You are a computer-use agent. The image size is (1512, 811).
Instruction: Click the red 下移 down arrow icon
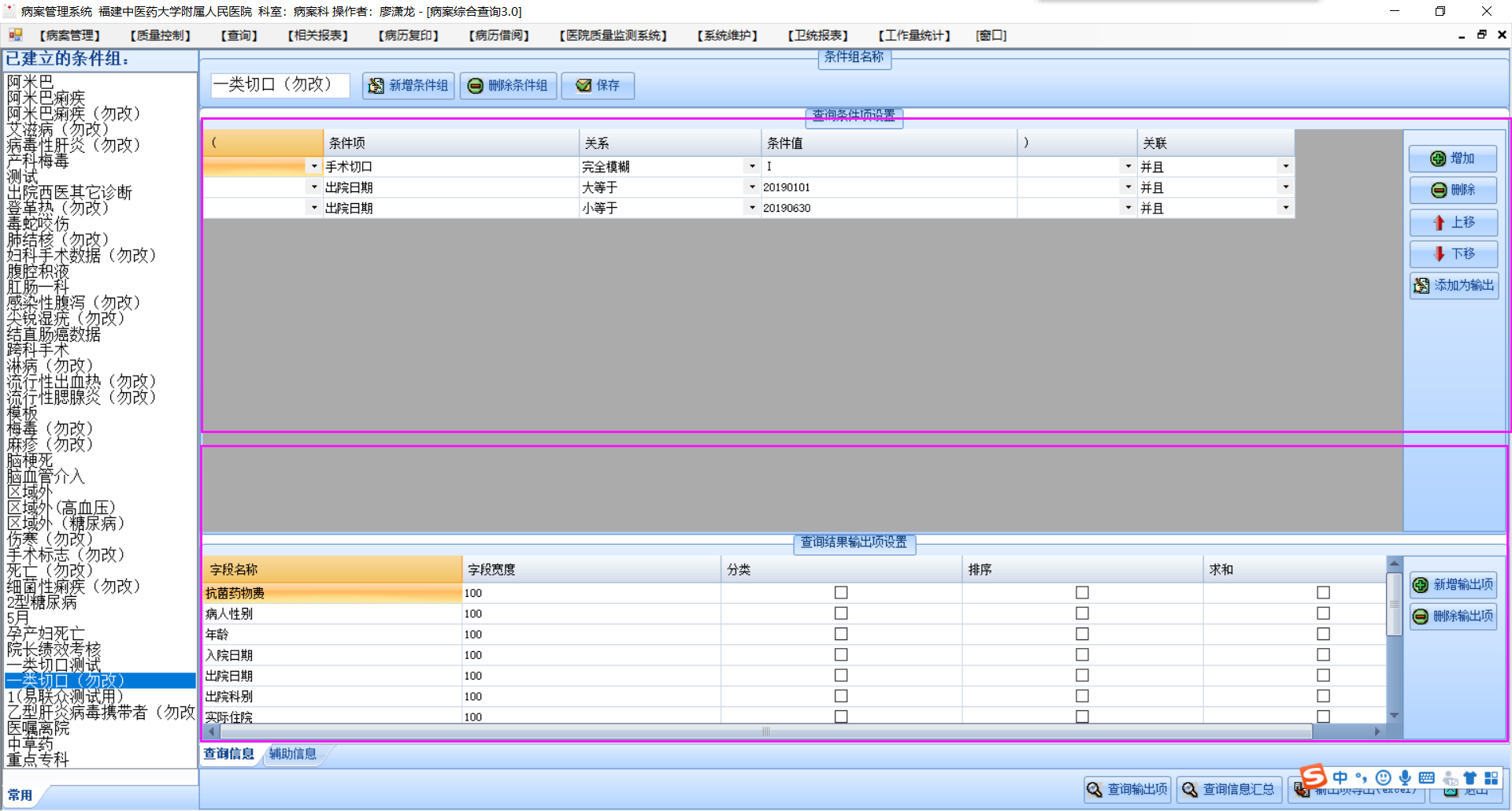[x=1439, y=254]
